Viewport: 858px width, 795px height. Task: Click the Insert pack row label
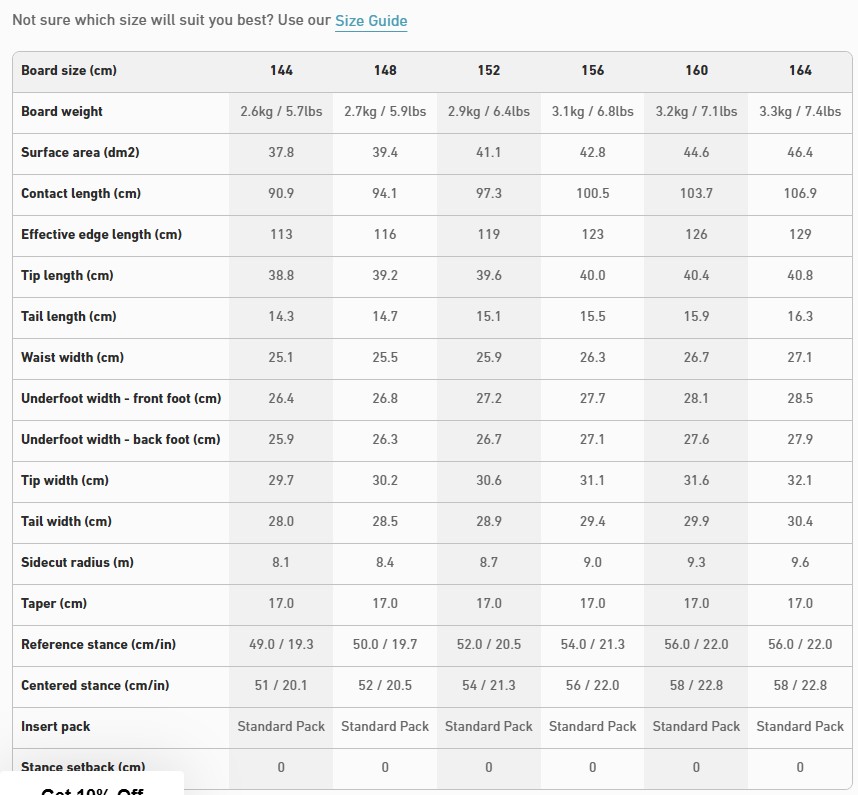tap(56, 727)
